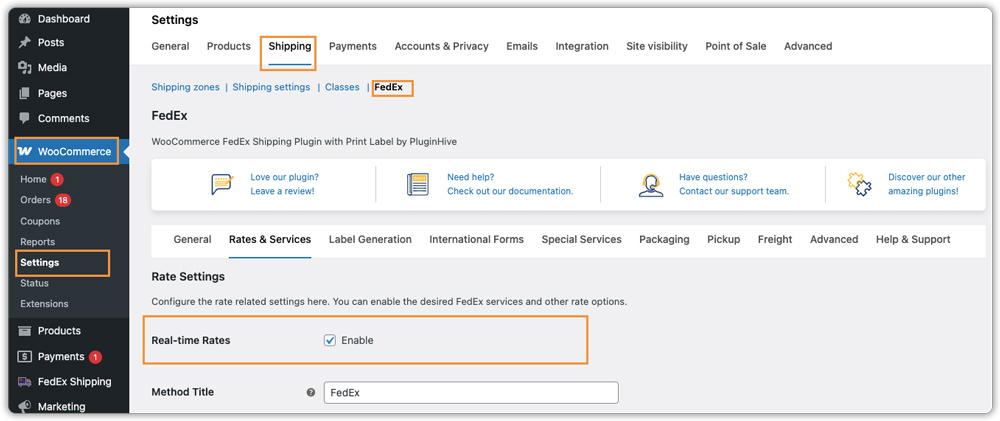The height and width of the screenshot is (421, 1000).
Task: Open WooCommerce Coupons submenu item
Action: pos(40,221)
